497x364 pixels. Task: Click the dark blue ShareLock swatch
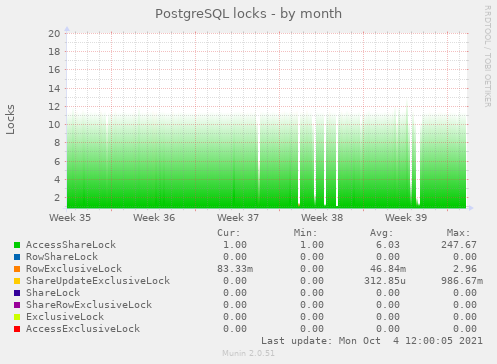17,293
